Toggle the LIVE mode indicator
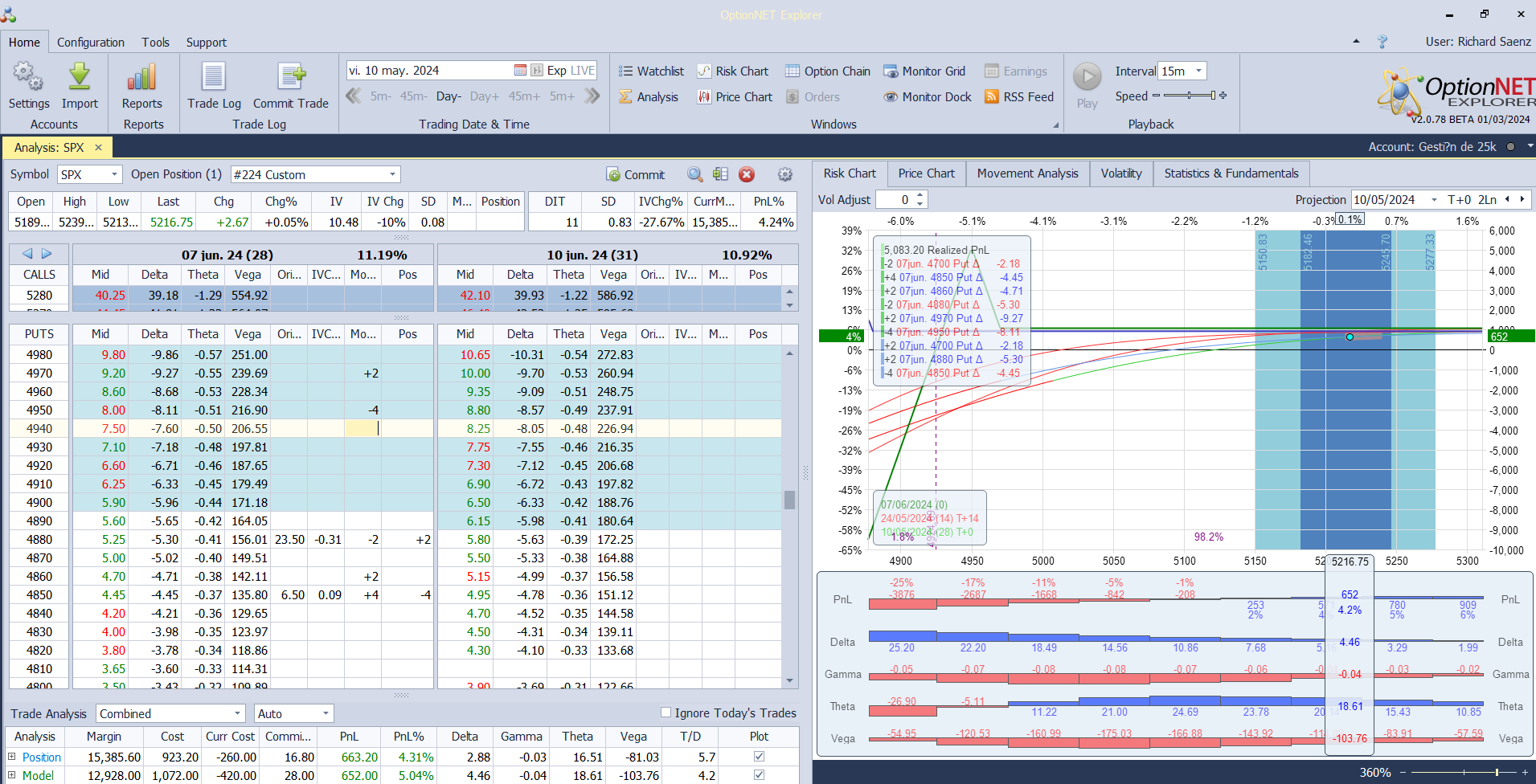Viewport: 1536px width, 784px height. pyautogui.click(x=583, y=71)
